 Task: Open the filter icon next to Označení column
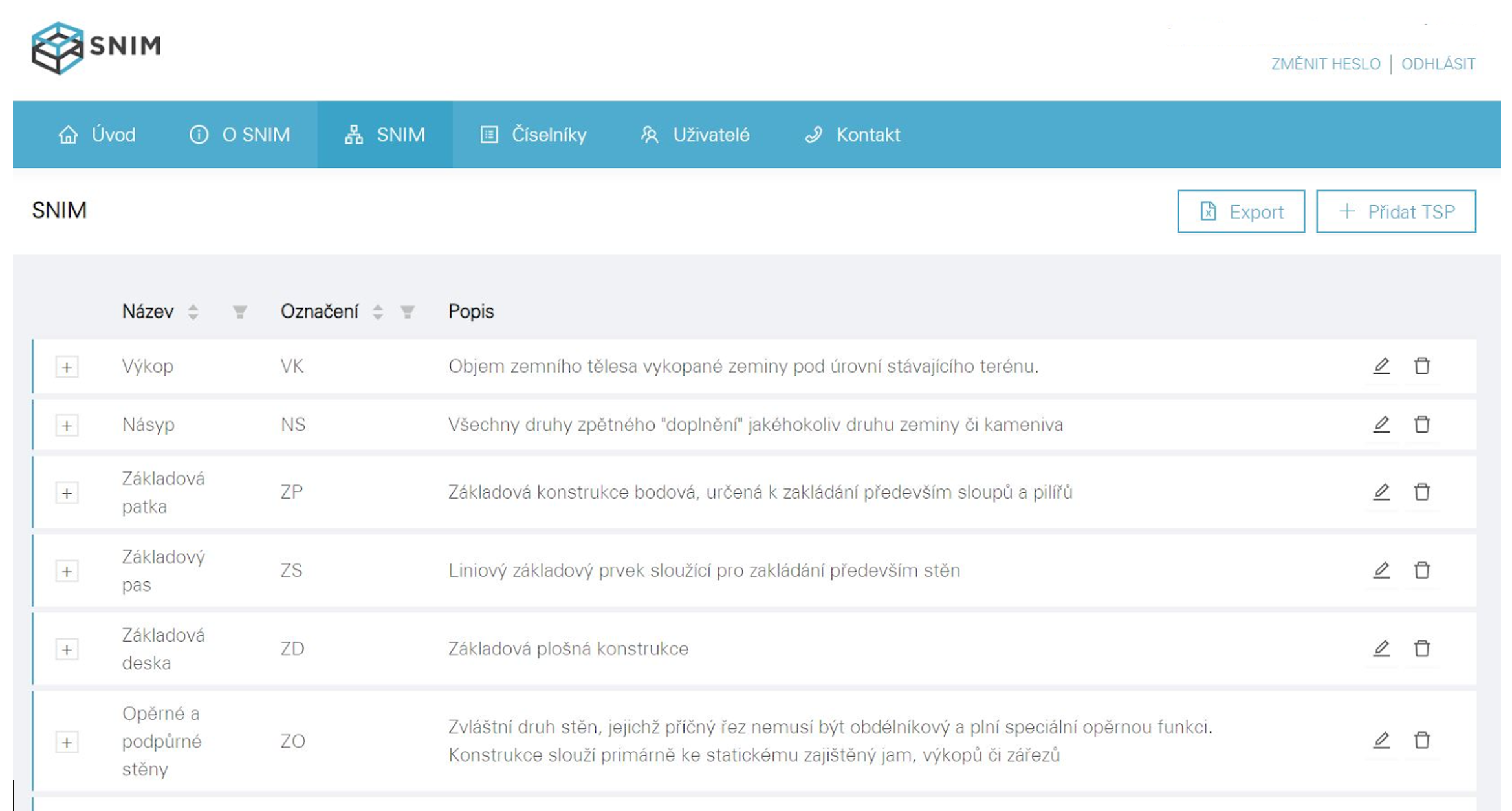(406, 313)
